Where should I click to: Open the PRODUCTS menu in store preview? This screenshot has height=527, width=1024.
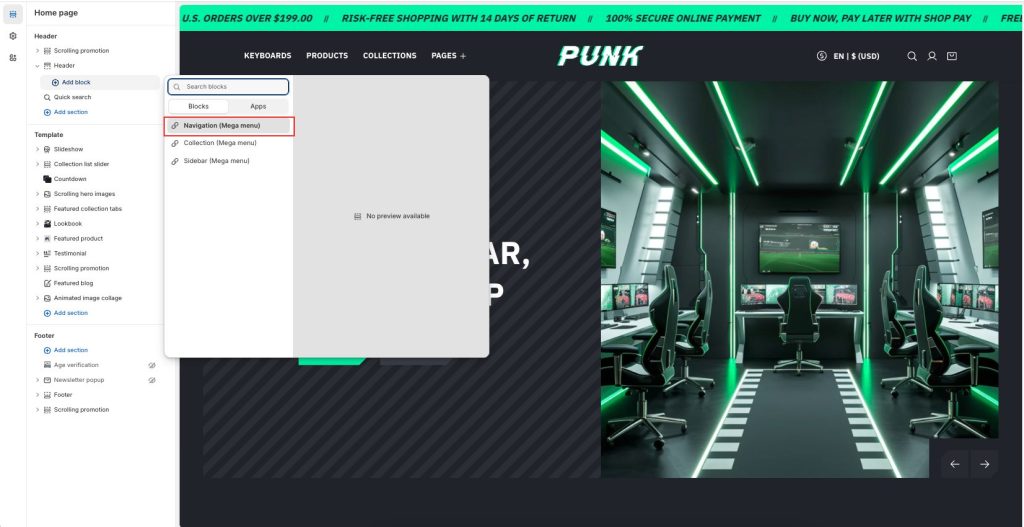coord(327,56)
